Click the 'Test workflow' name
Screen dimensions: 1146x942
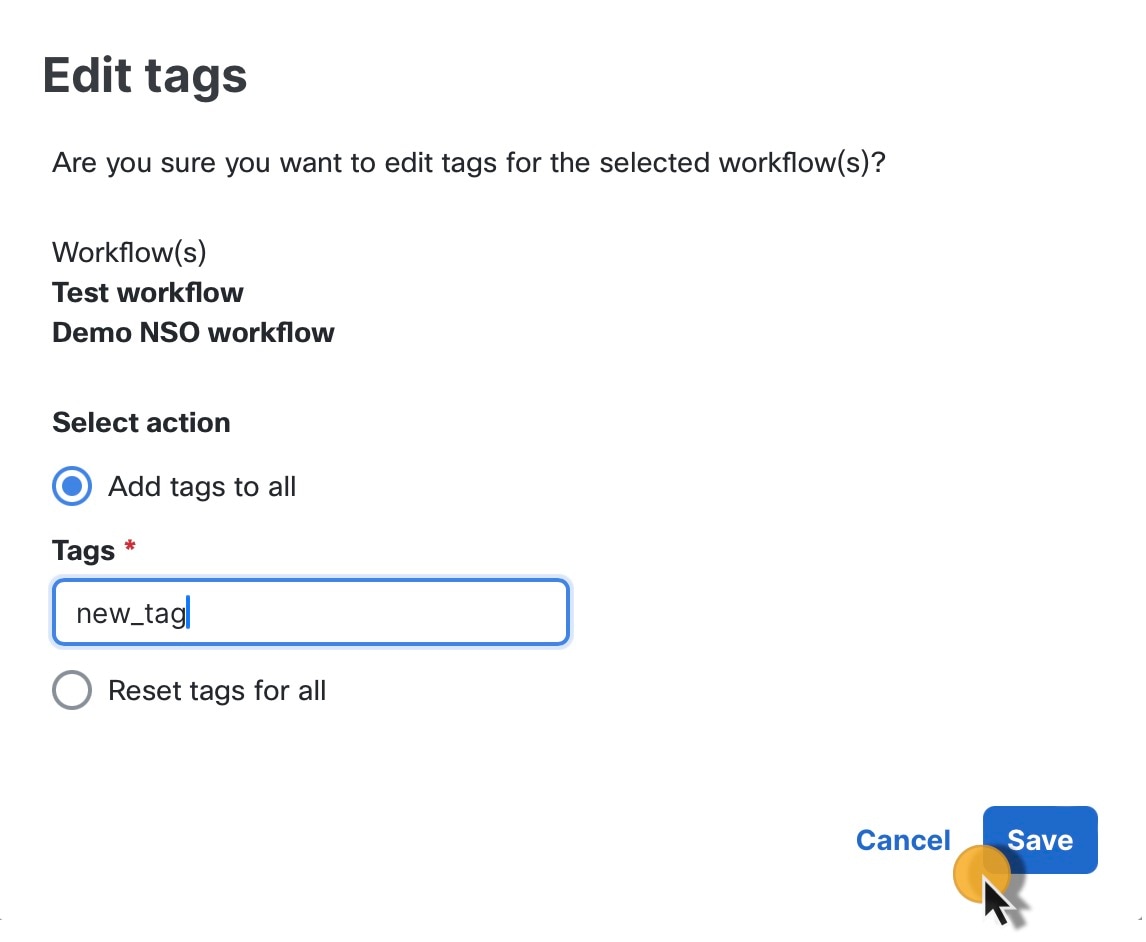click(148, 293)
